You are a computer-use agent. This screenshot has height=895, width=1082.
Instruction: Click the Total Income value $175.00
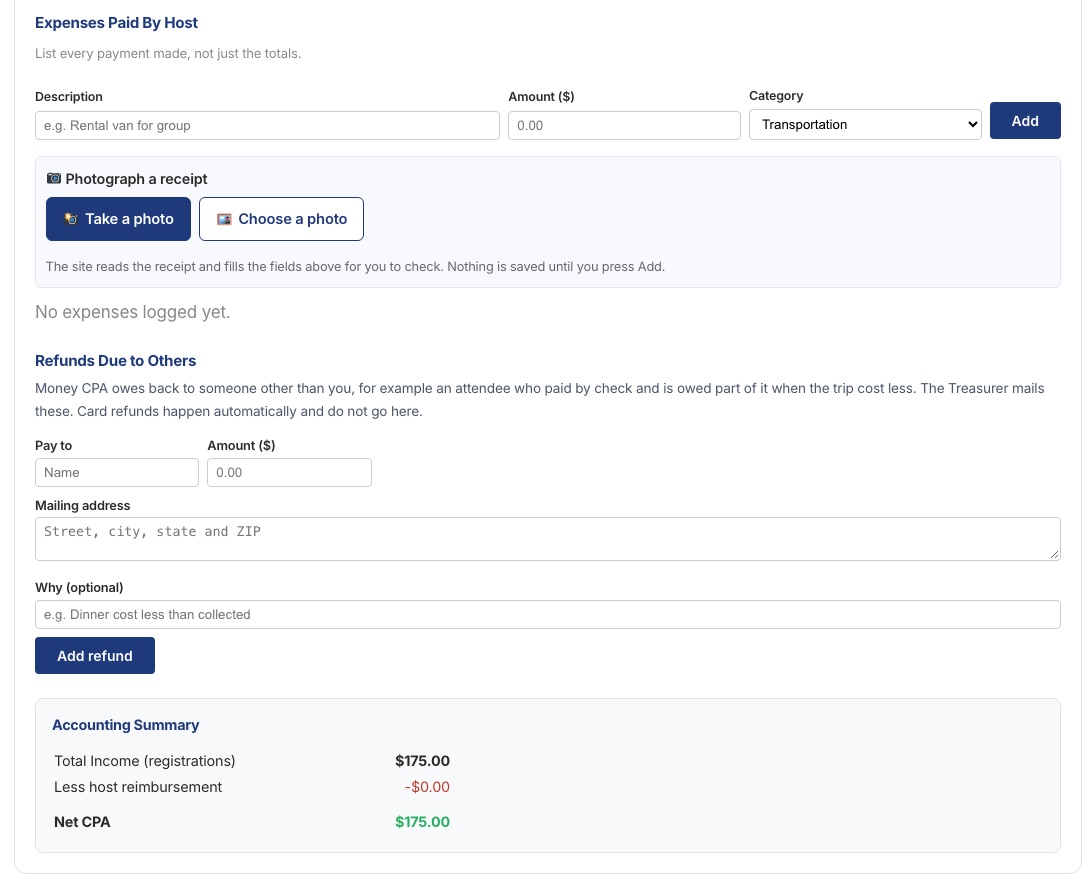[422, 761]
